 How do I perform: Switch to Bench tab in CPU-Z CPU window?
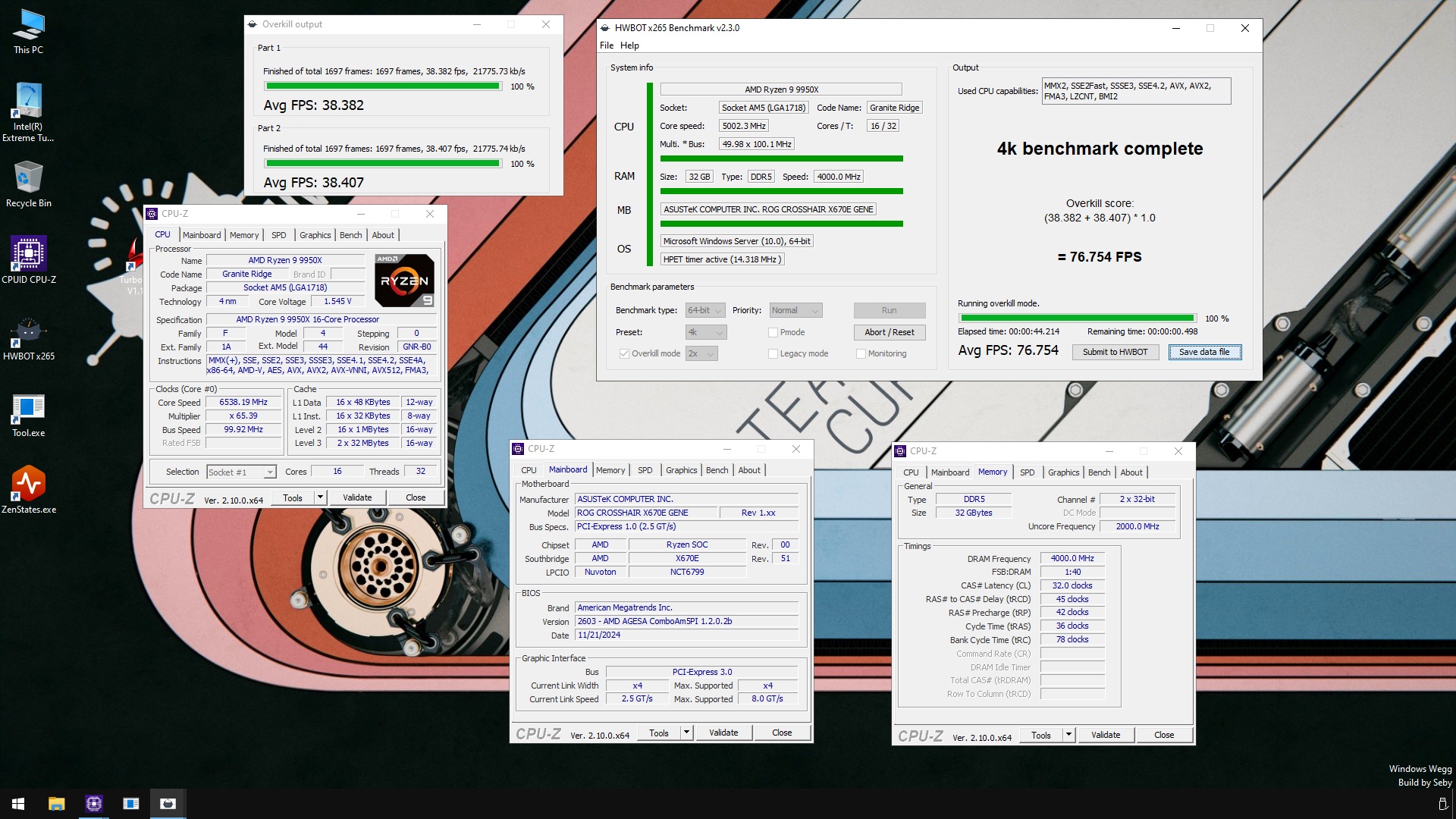click(350, 235)
